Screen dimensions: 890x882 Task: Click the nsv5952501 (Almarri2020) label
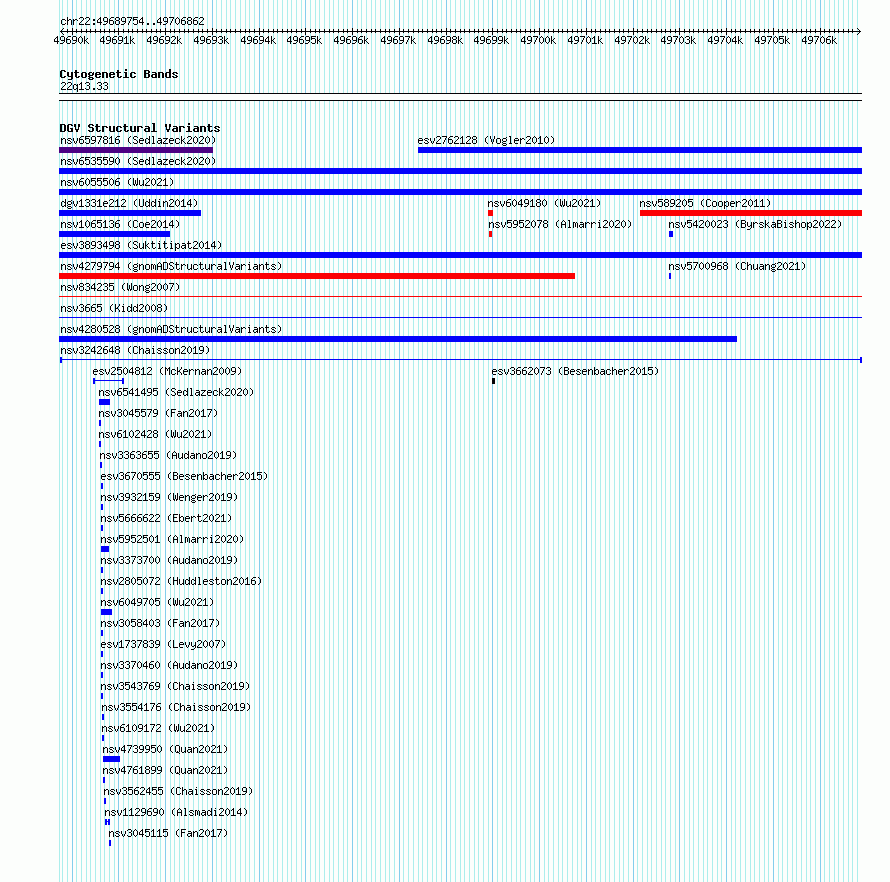tap(172, 539)
